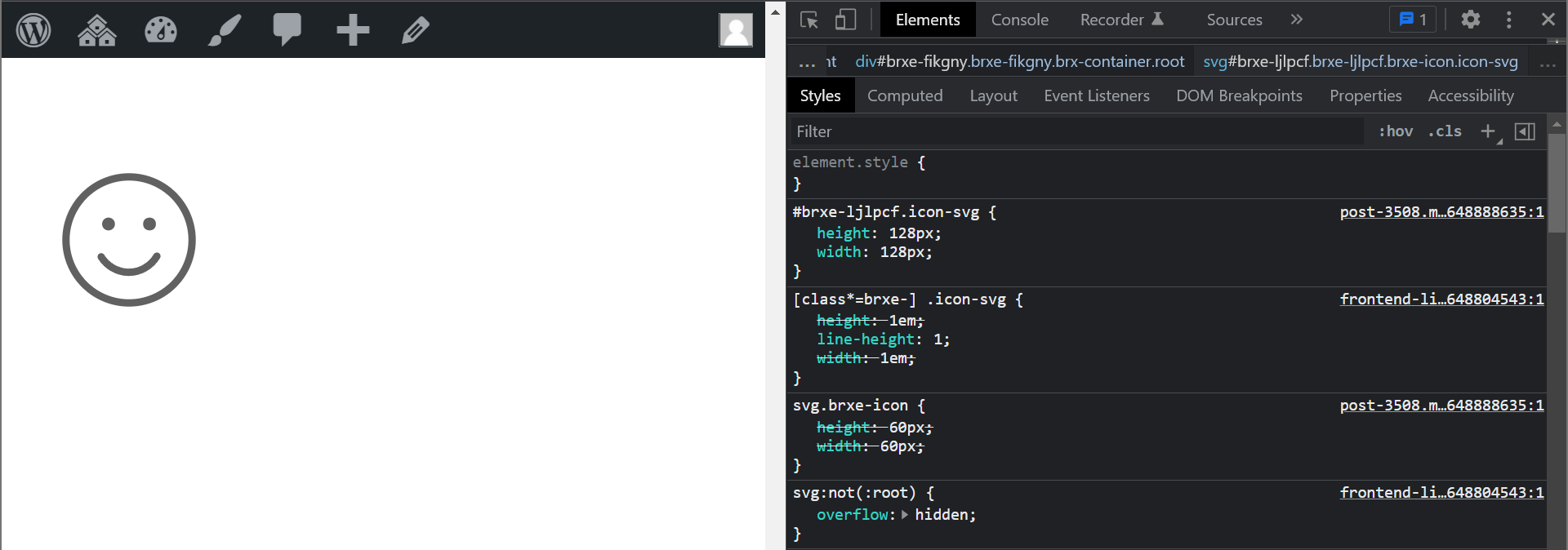Expand the breadcrumb left ellipsis
The height and width of the screenshot is (550, 1568).
coord(807,63)
